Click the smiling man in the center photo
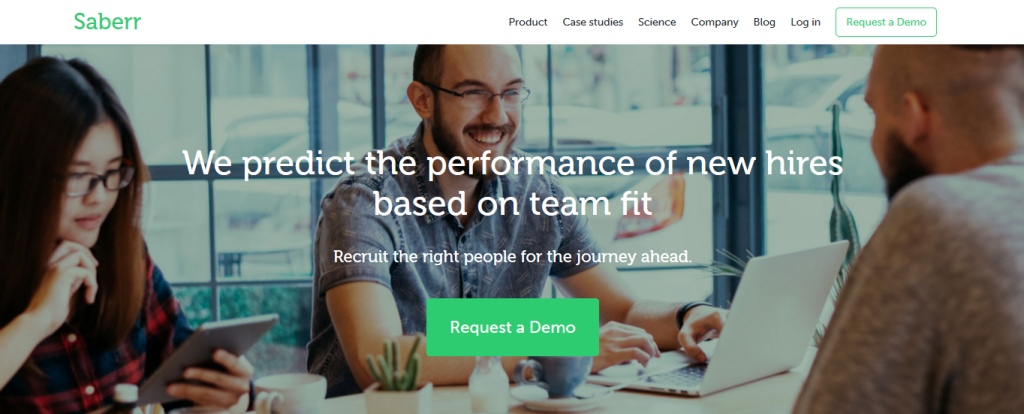This screenshot has height=414, width=1024. click(470, 215)
